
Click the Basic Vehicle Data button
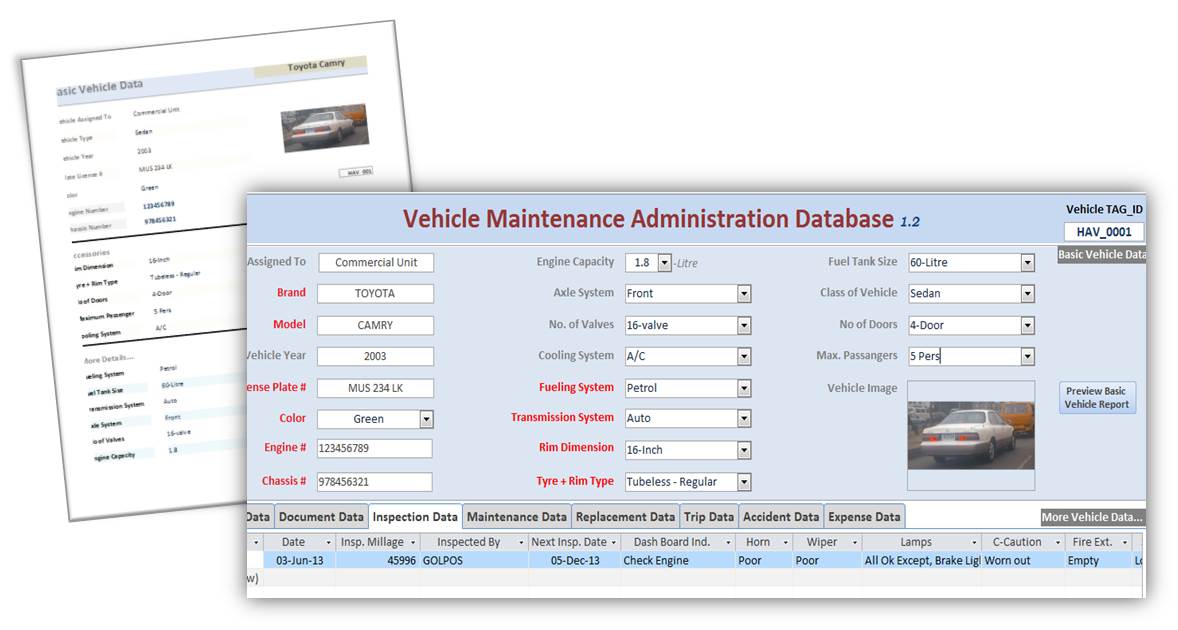pyautogui.click(x=1101, y=255)
